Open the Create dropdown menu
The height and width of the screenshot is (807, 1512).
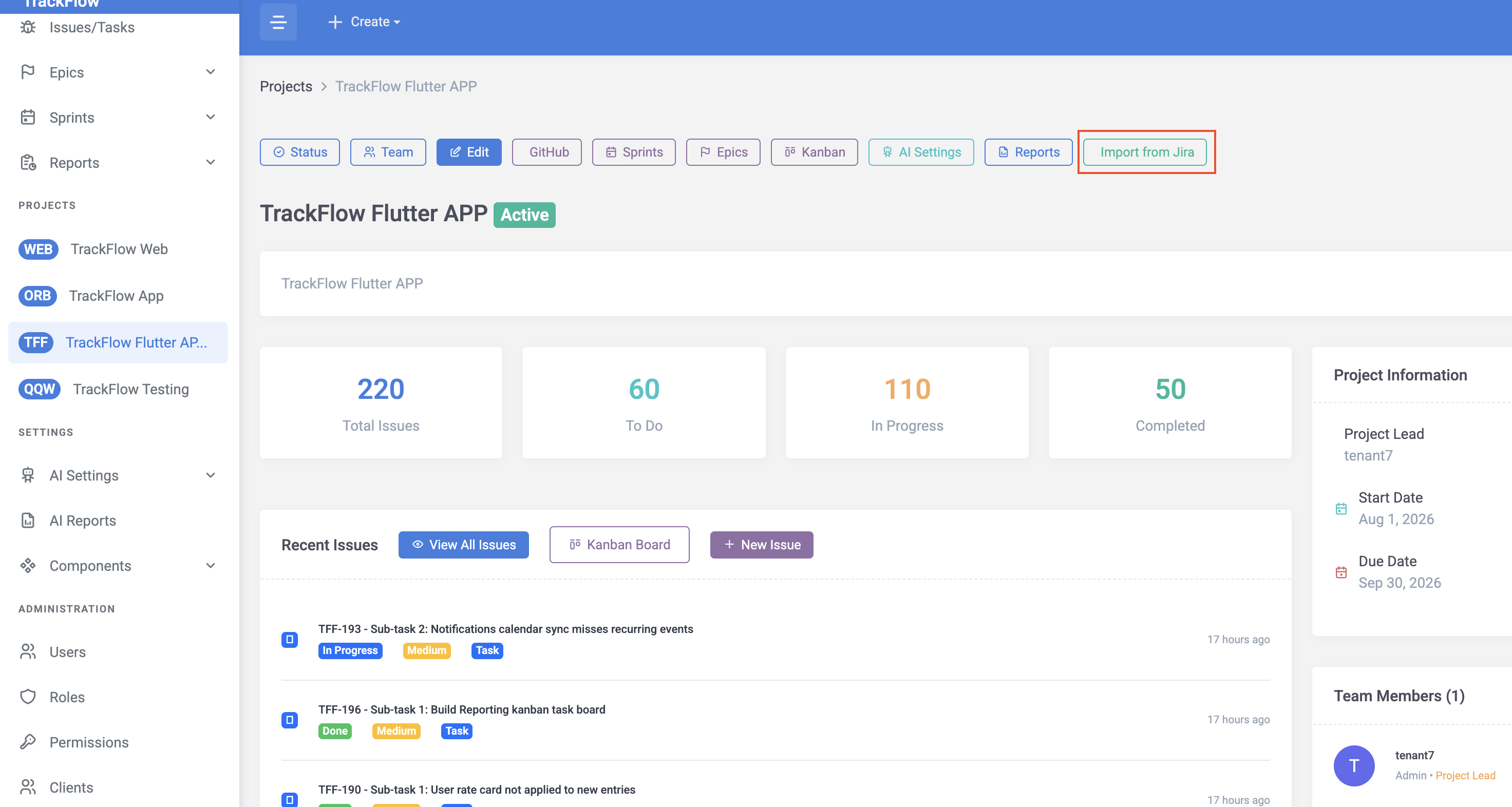365,22
